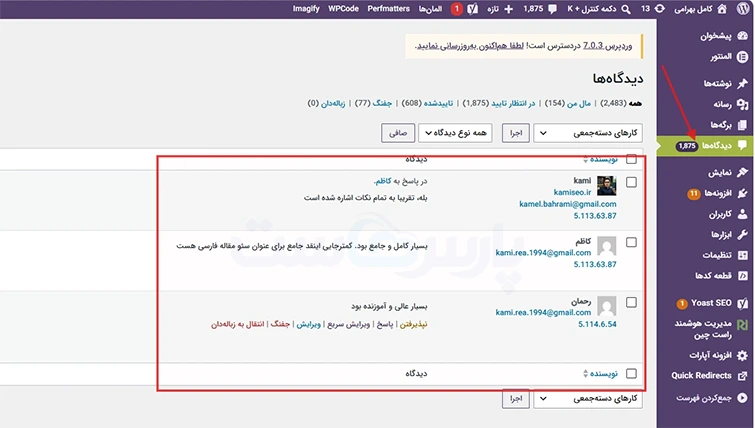Viewport: 755px width, 428px height.
Task: Click the external link icon beside Quick Redirects
Action: click(x=742, y=376)
